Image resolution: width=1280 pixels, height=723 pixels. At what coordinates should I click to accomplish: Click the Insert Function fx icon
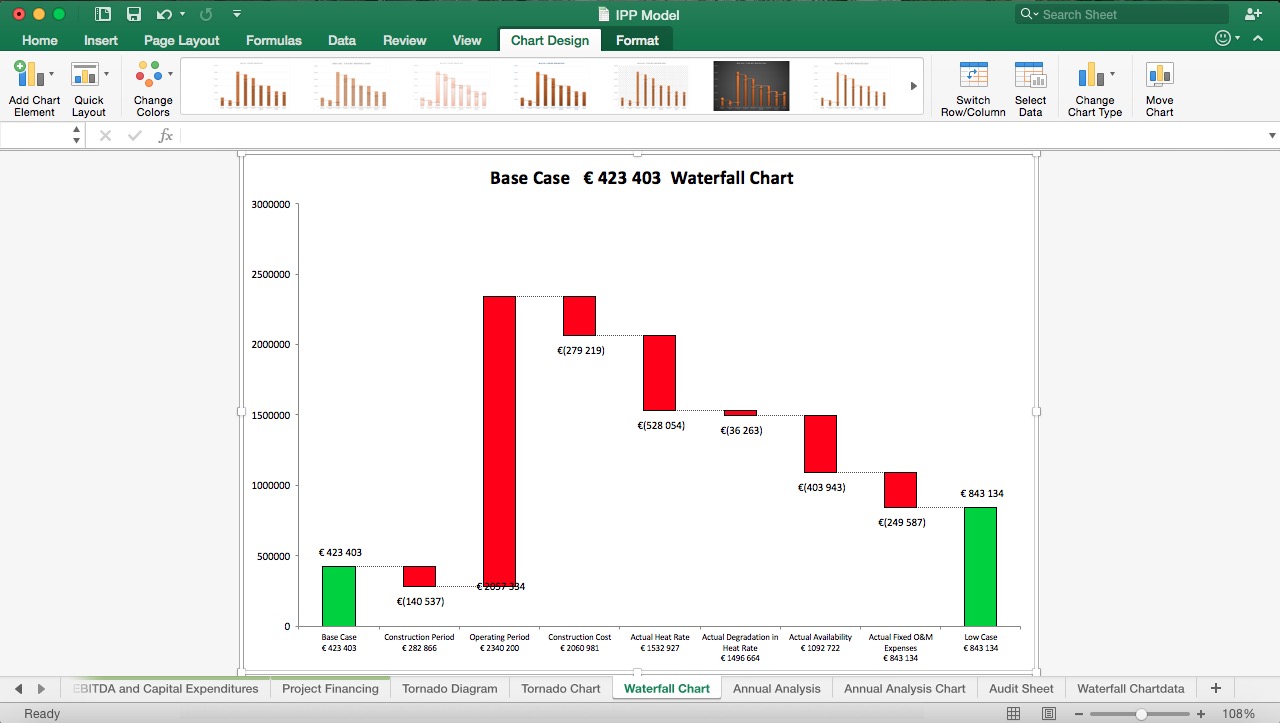click(166, 134)
